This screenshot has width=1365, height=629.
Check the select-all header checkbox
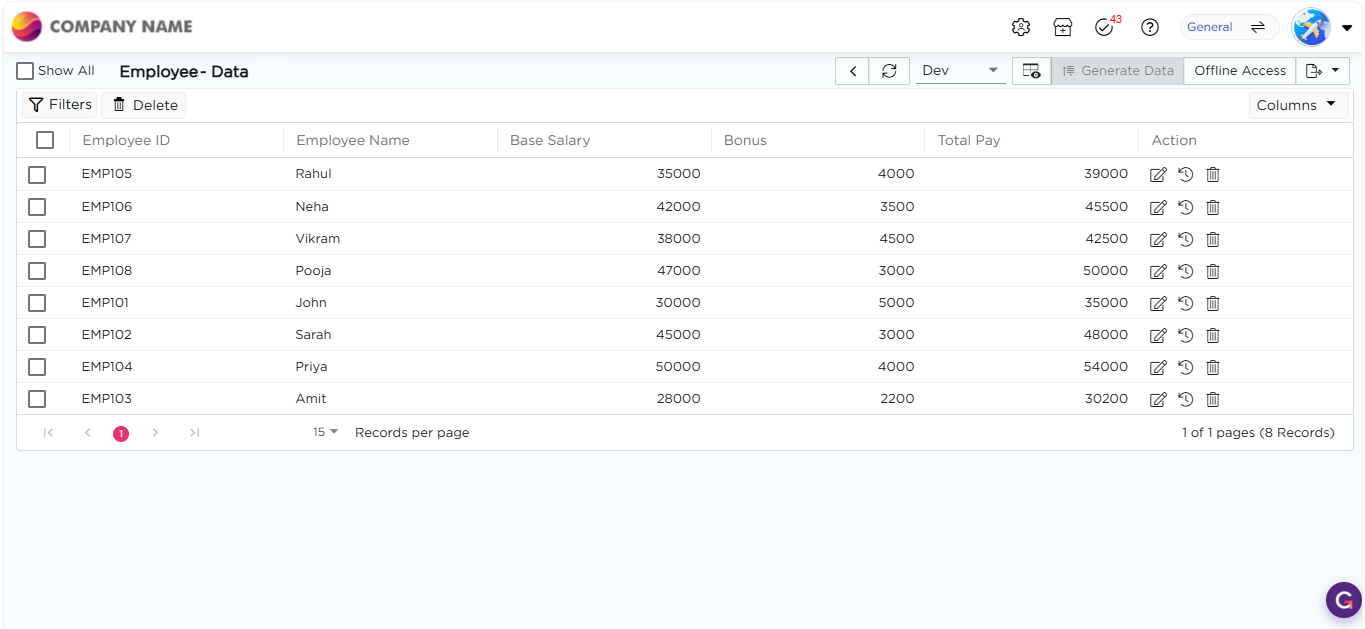[45, 140]
